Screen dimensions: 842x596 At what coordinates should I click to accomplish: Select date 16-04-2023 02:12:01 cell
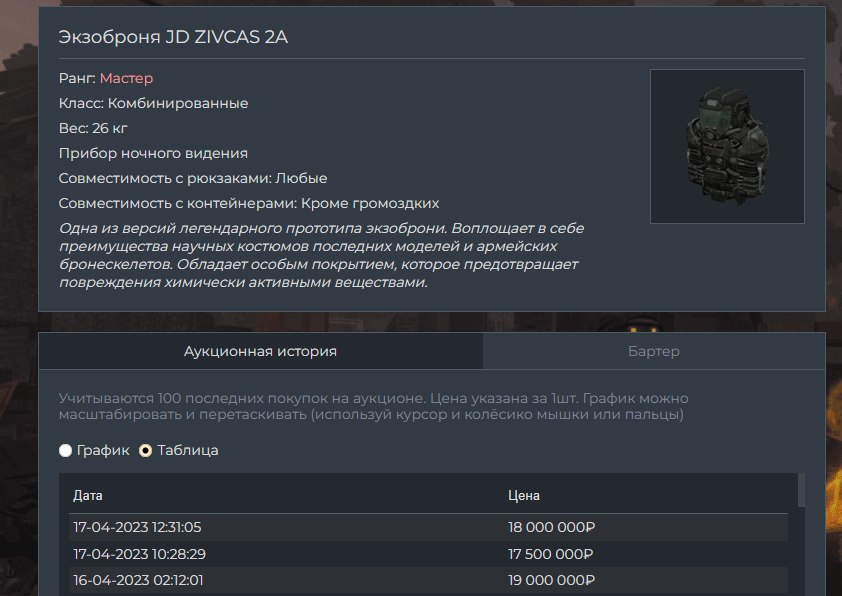pyautogui.click(x=138, y=580)
